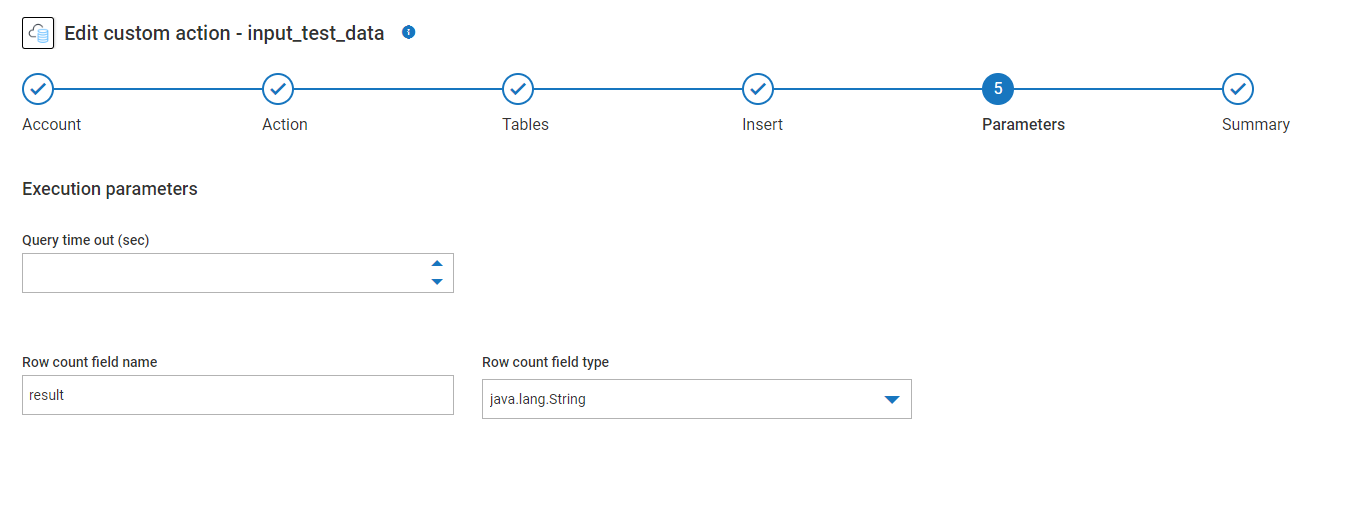
Task: Decrease query time out with down arrow
Action: (x=437, y=282)
